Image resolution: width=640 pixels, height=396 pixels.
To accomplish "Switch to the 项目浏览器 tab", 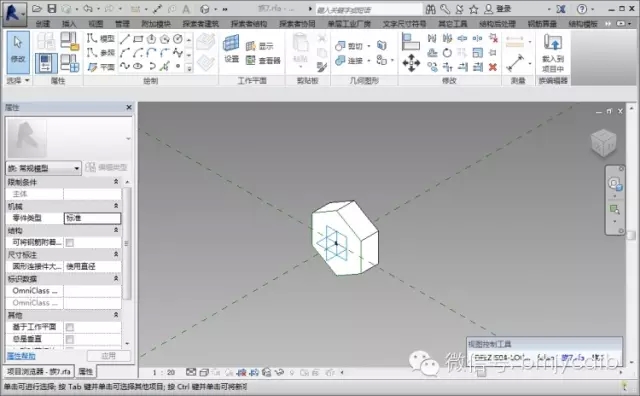I will click(39, 372).
